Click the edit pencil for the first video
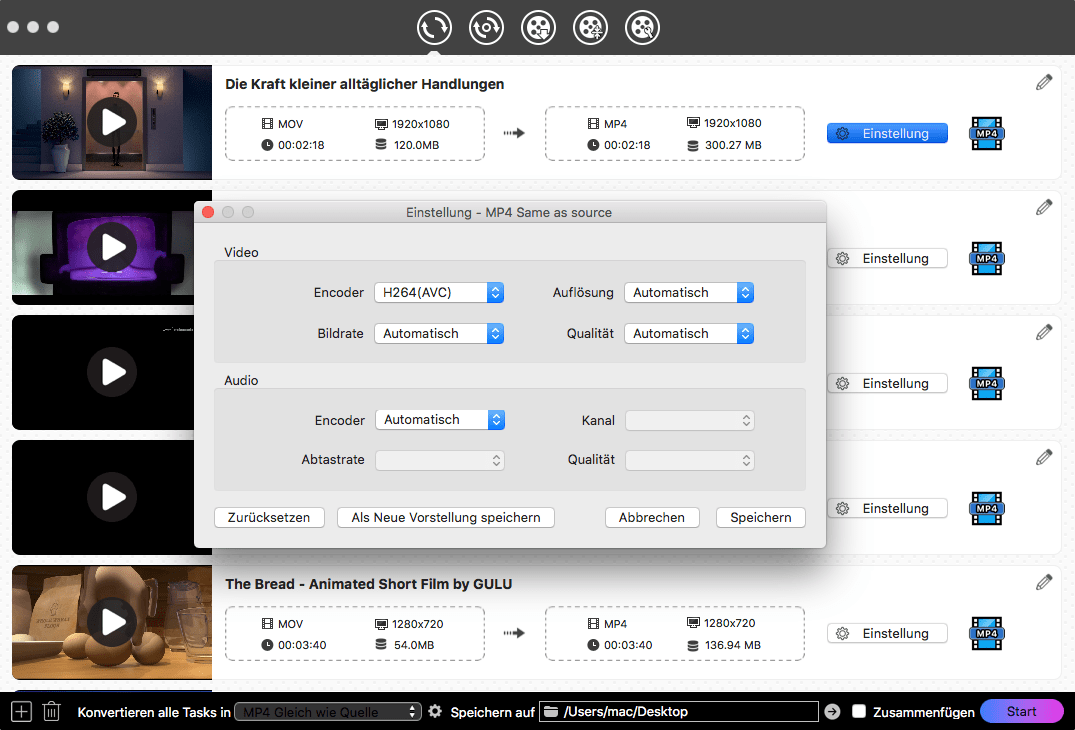This screenshot has height=730, width=1075. tap(1044, 83)
